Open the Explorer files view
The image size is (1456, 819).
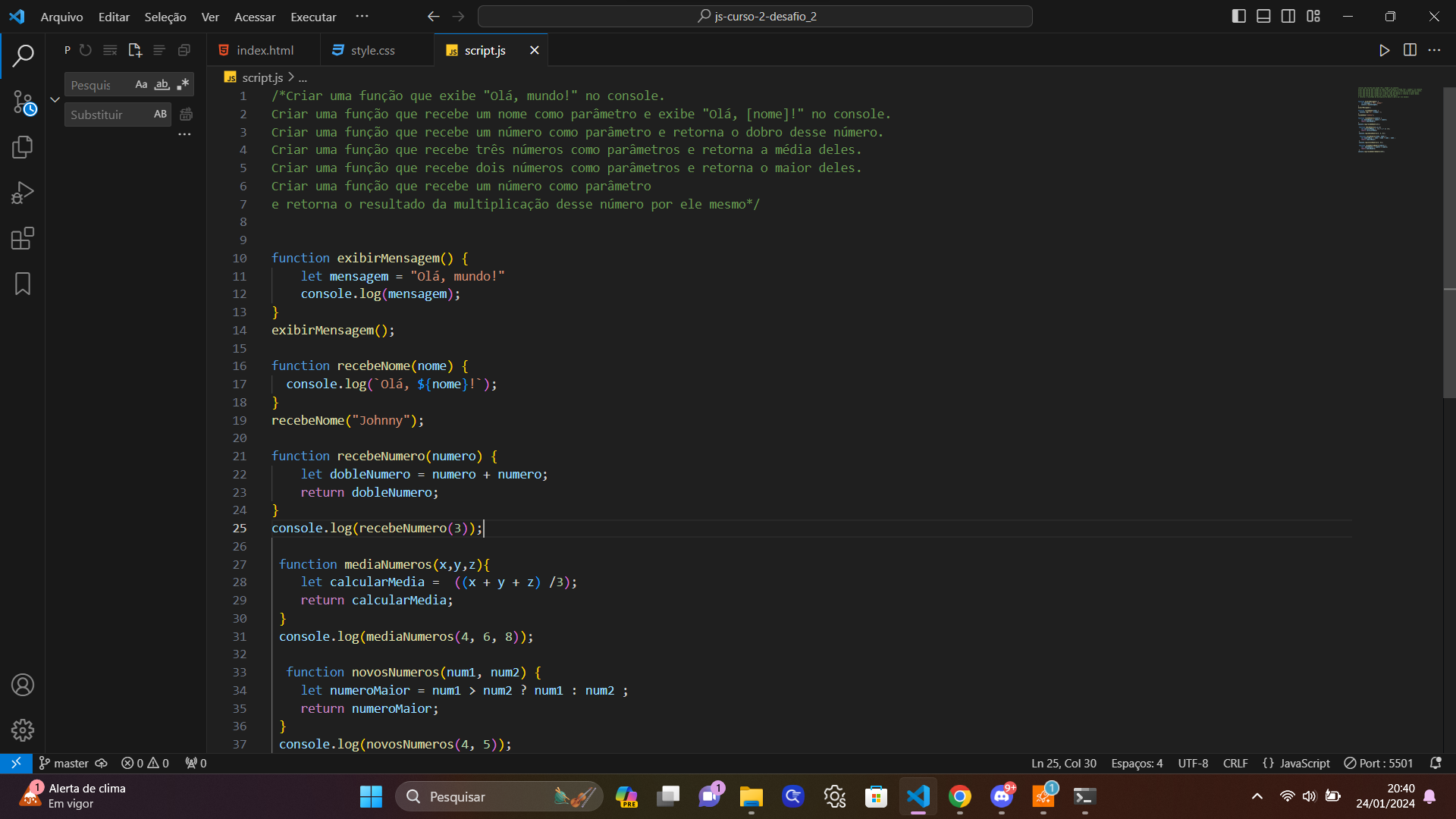[23, 147]
